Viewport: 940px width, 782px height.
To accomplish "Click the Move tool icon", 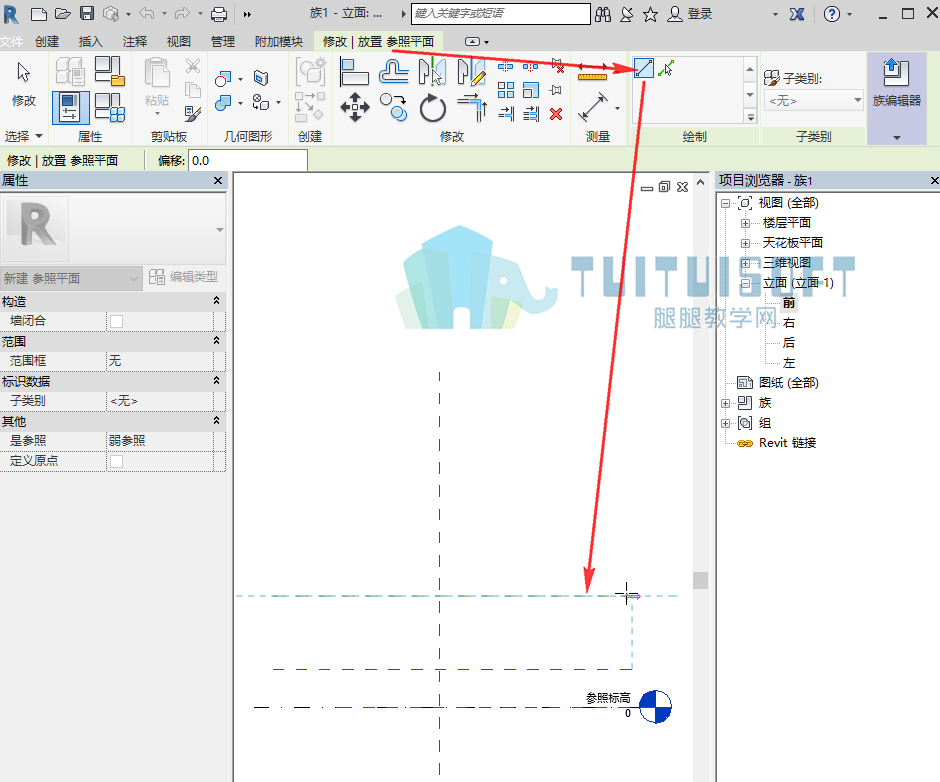I will (355, 108).
